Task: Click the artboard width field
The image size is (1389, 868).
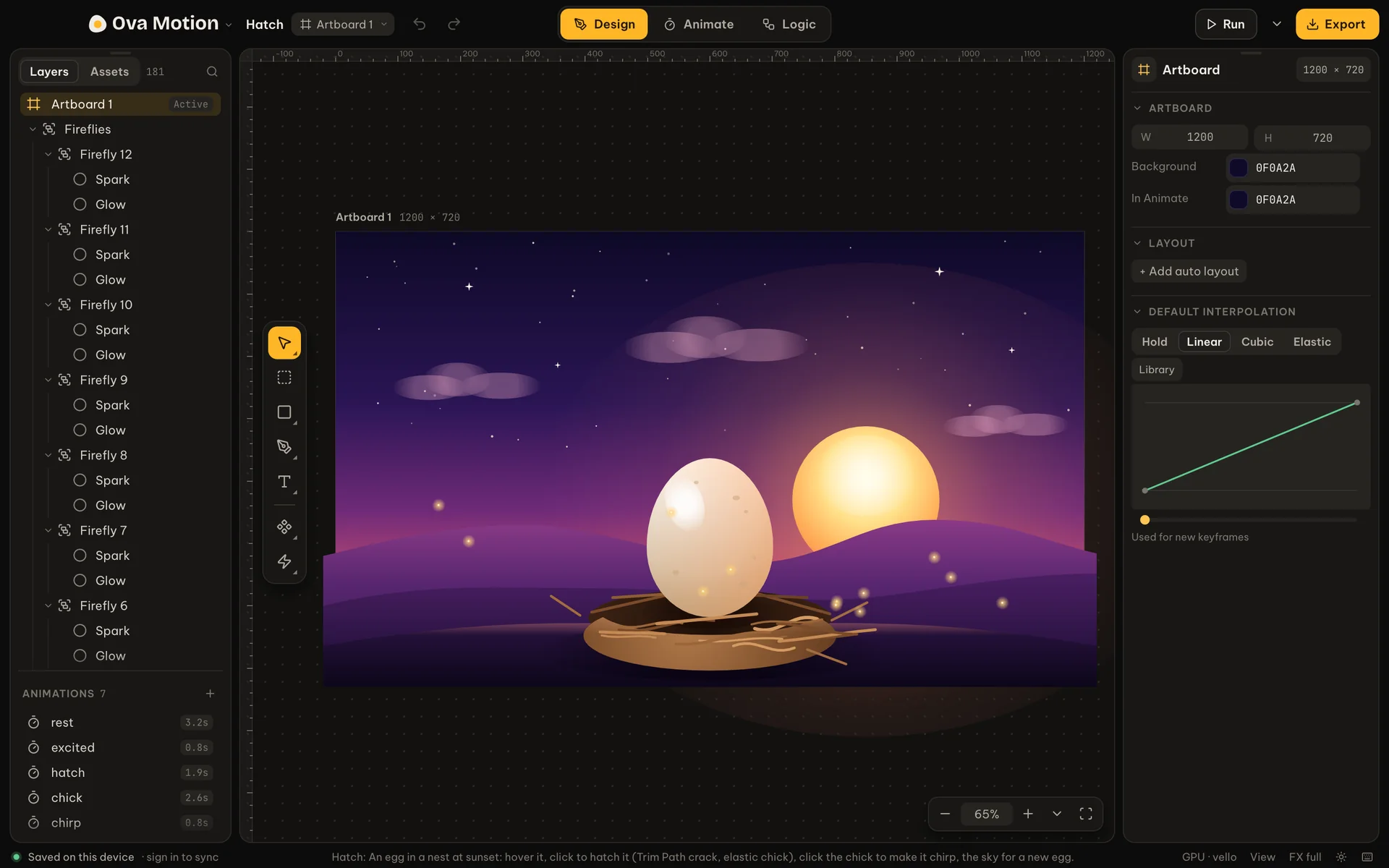Action: click(x=1189, y=137)
